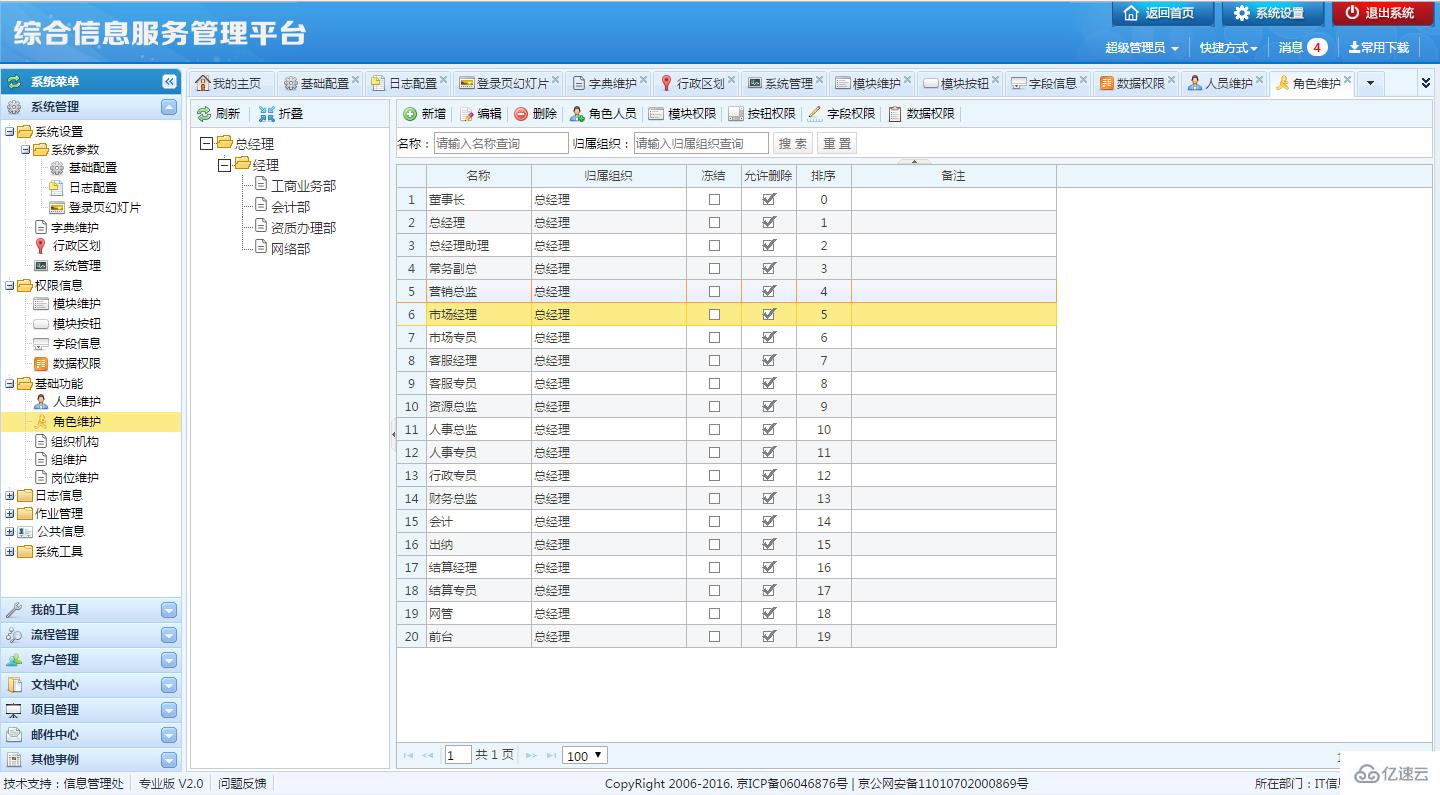Viewport: 1440px width, 795px height.
Task: Open 数据权限 toolbar clipboard icon
Action: tap(895, 114)
